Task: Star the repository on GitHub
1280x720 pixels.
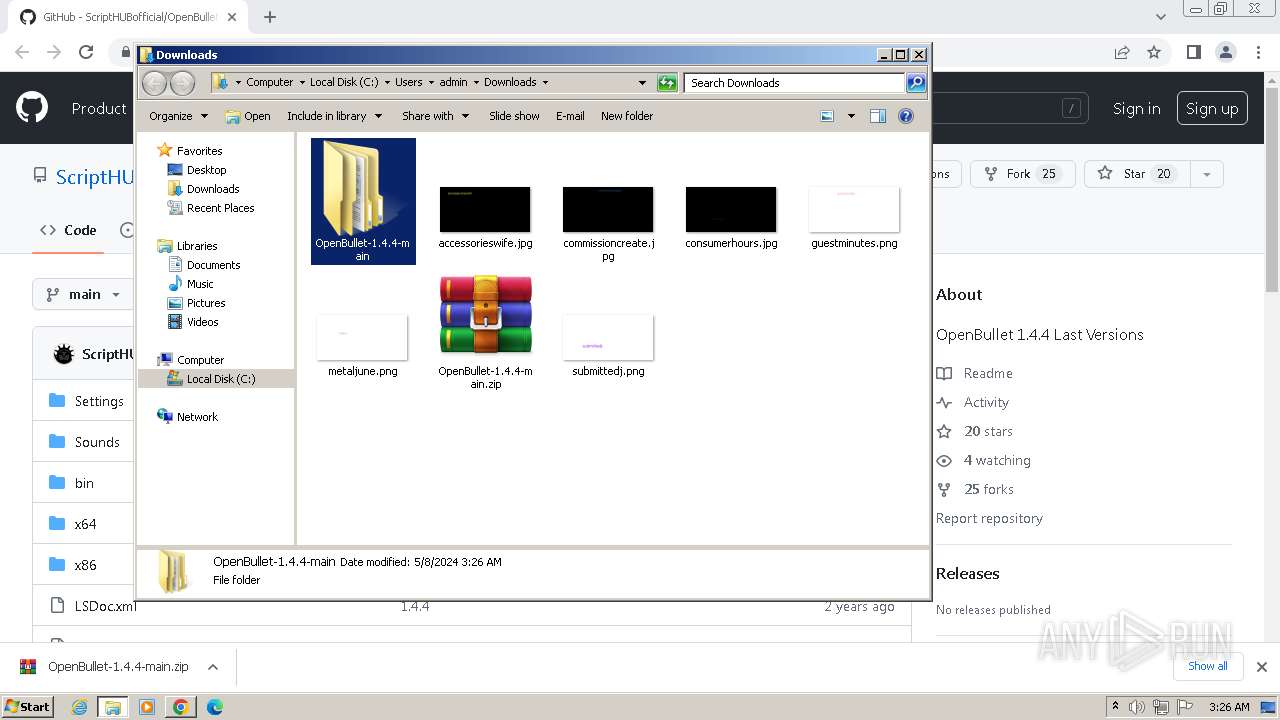Action: pyautogui.click(x=1136, y=174)
